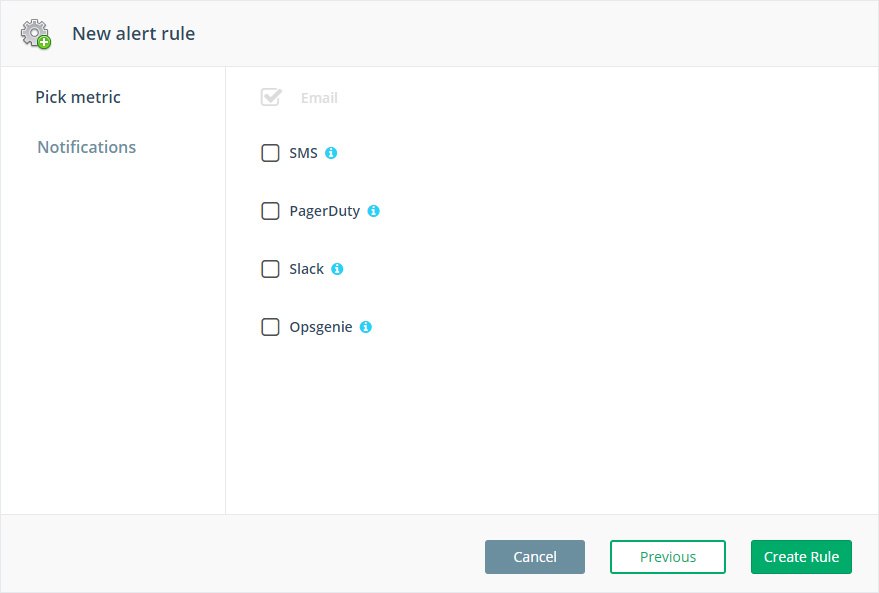Enable the SMS notification checkbox
879x593 pixels.
(270, 153)
